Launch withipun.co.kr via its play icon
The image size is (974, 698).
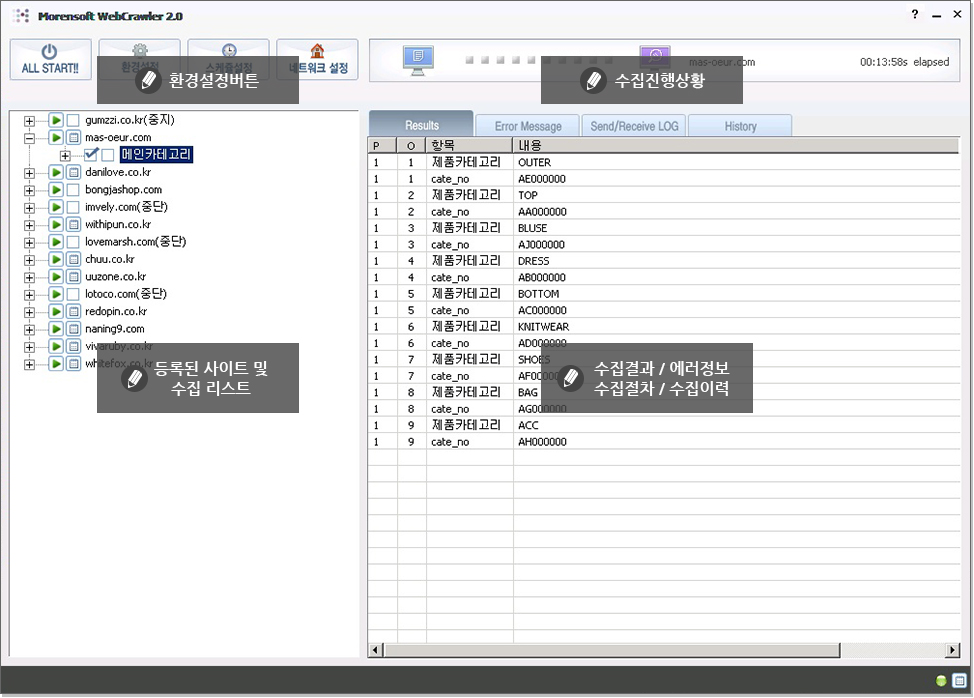[56, 224]
